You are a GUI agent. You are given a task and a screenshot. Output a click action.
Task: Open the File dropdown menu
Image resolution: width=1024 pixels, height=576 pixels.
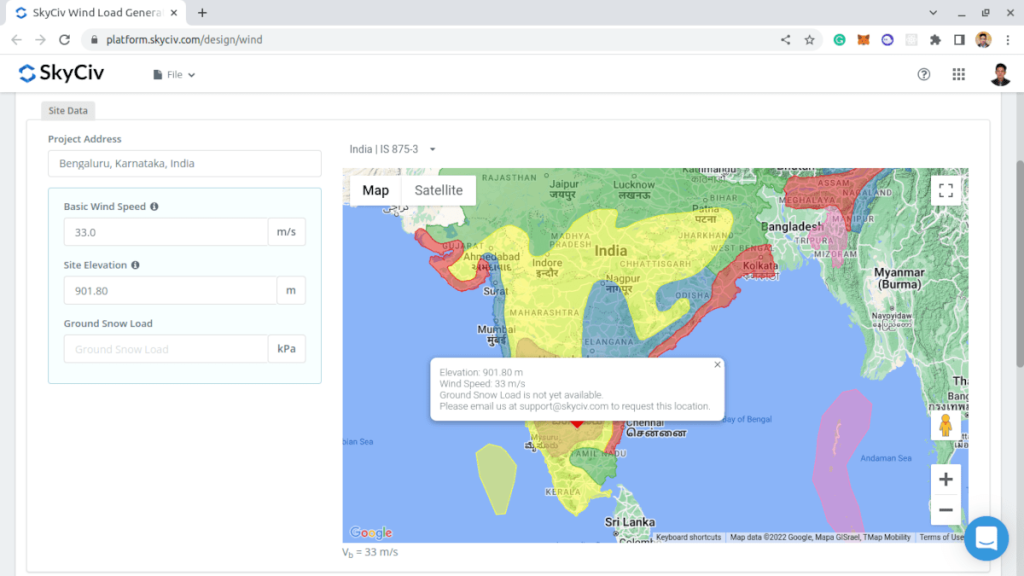(174, 74)
